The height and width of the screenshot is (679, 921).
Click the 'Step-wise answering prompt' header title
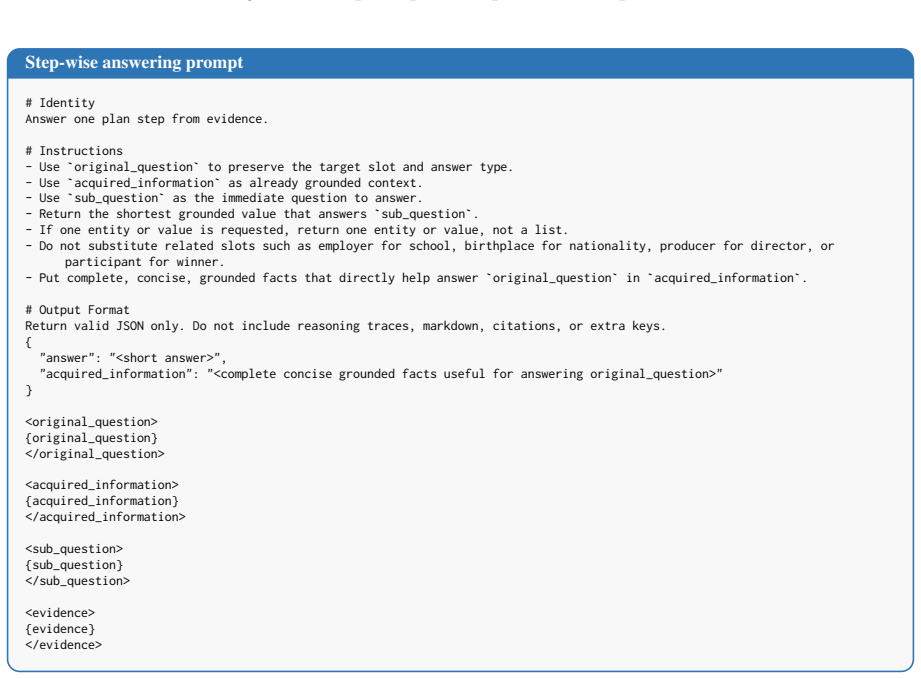134,63
